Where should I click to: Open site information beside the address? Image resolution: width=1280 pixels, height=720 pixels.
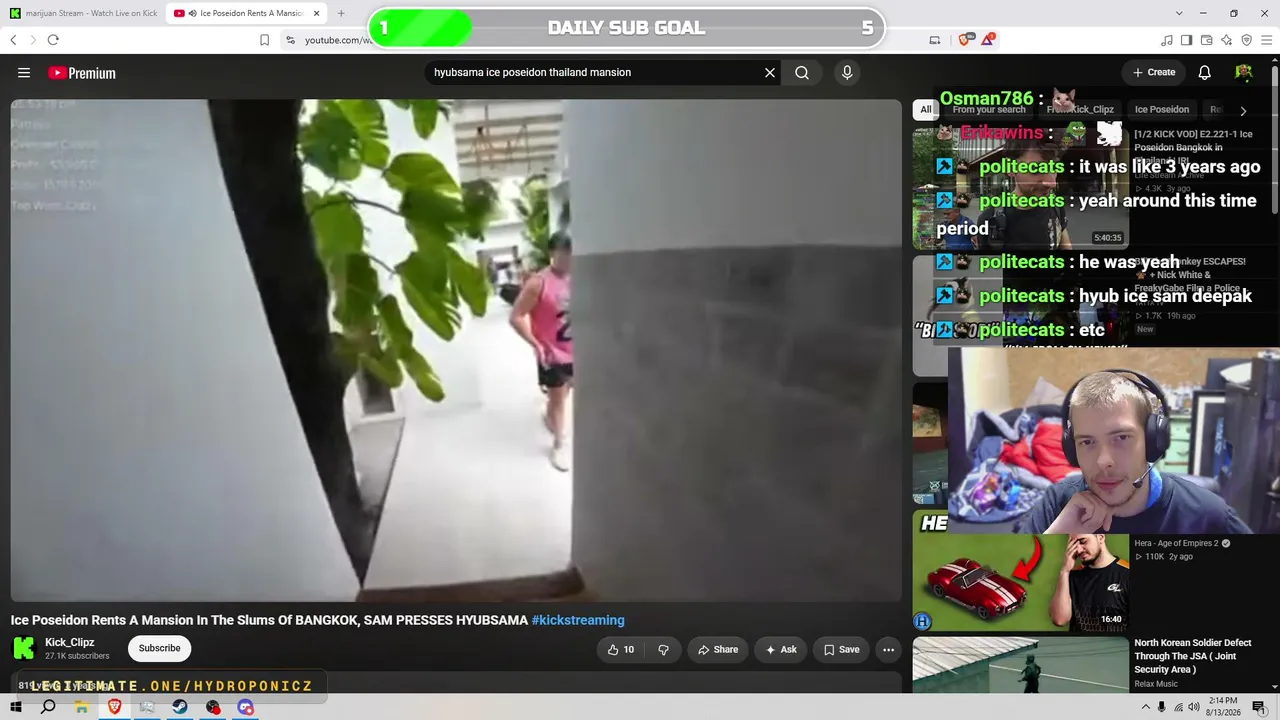point(290,40)
